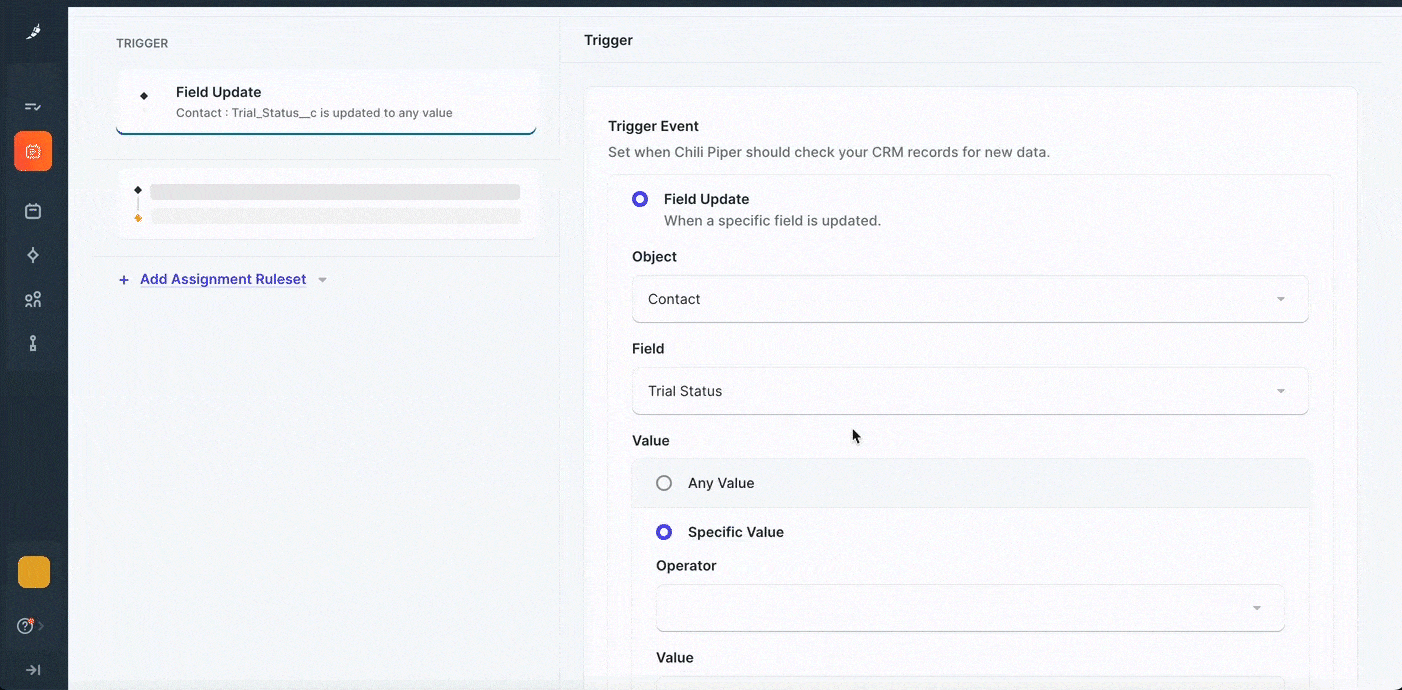The height and width of the screenshot is (690, 1402).
Task: Select the Field Update trigger card
Action: point(326,102)
